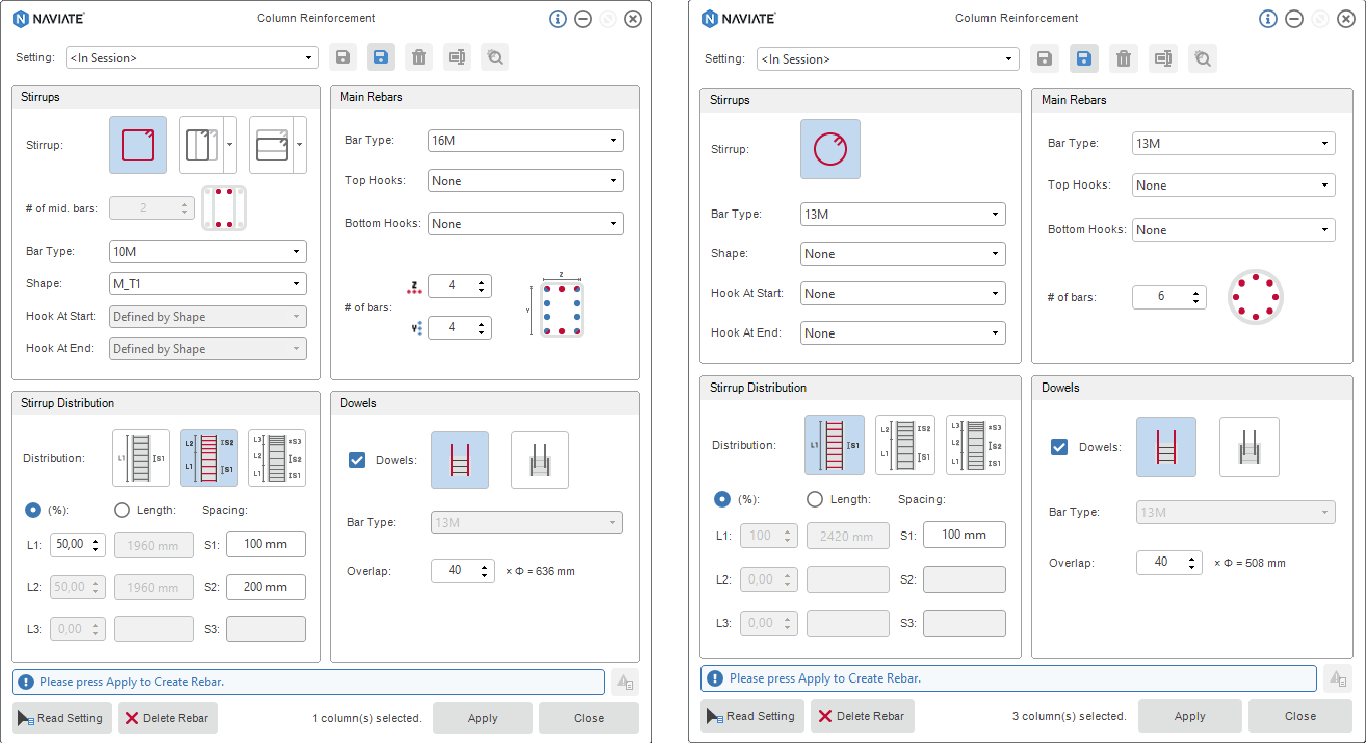Select the second dowel type icon in right dialog
Viewport: 1366px width, 743px height.
(1249, 447)
